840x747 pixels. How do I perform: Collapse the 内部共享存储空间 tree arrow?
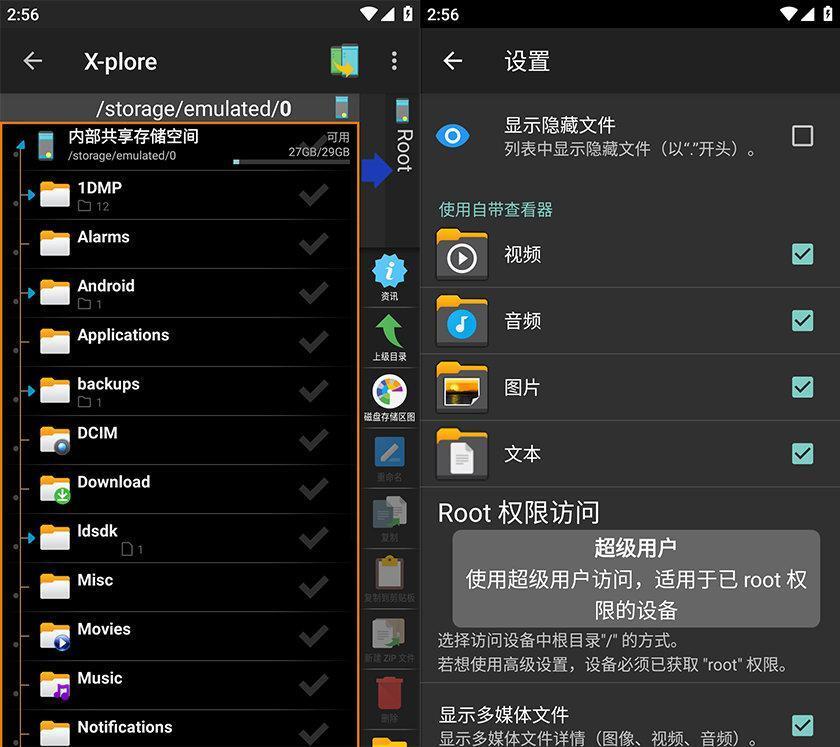coord(20,145)
